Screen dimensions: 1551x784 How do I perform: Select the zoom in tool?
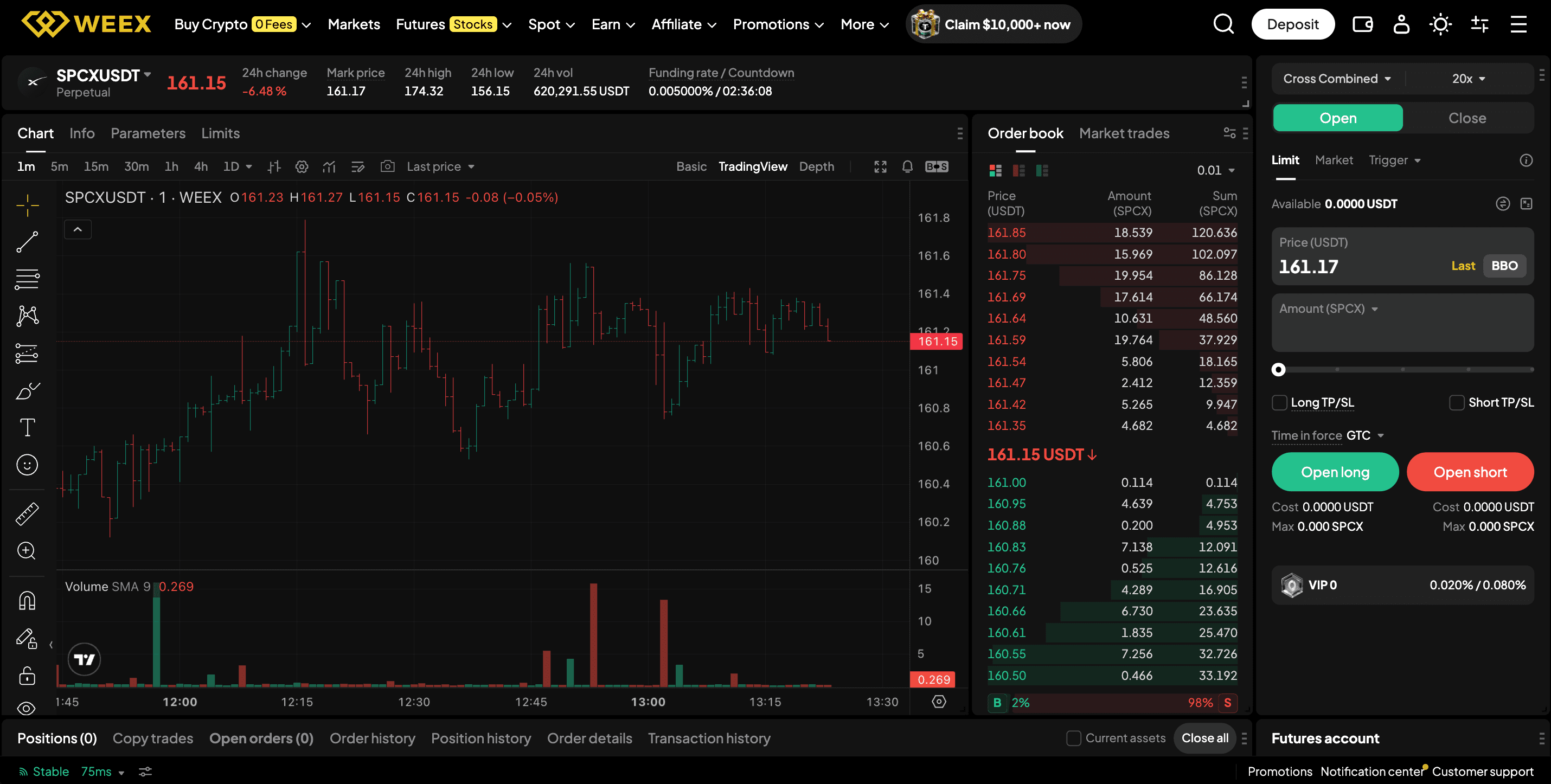[27, 550]
